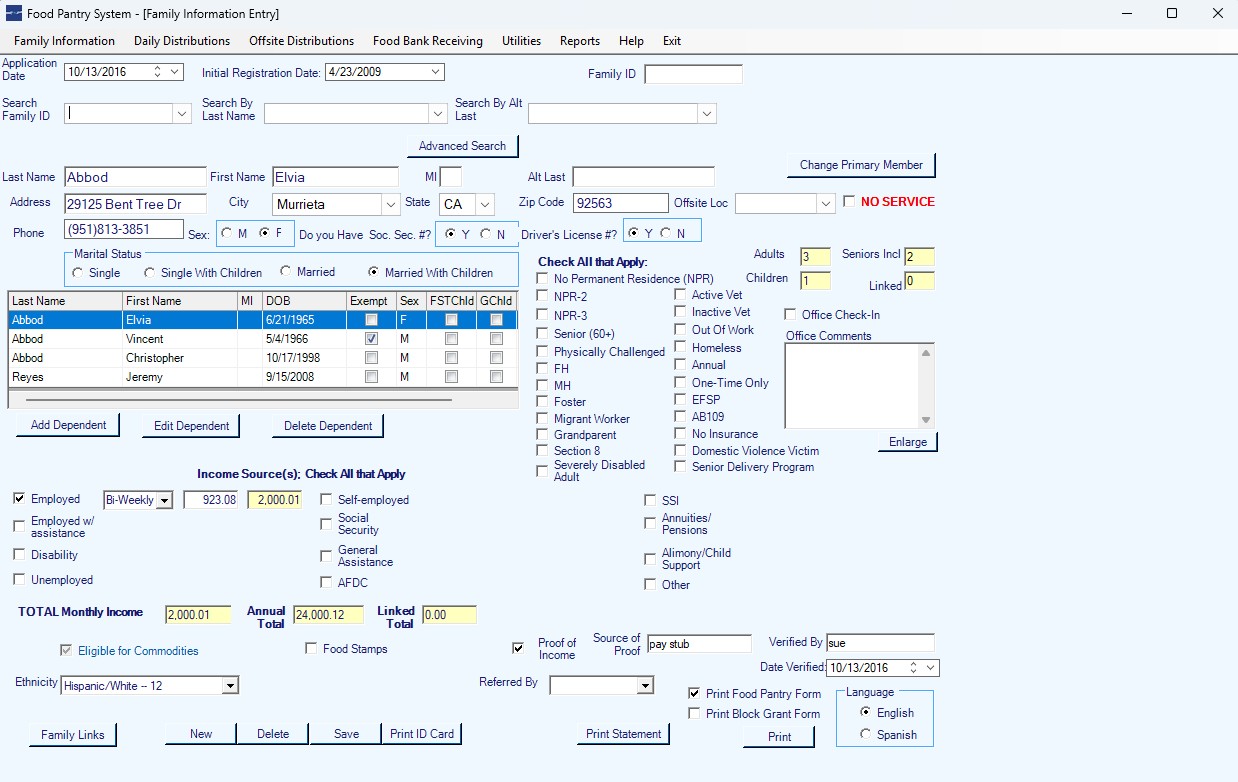Expand the Initial Registration Date dropdown
This screenshot has height=782, width=1238.
pos(435,72)
